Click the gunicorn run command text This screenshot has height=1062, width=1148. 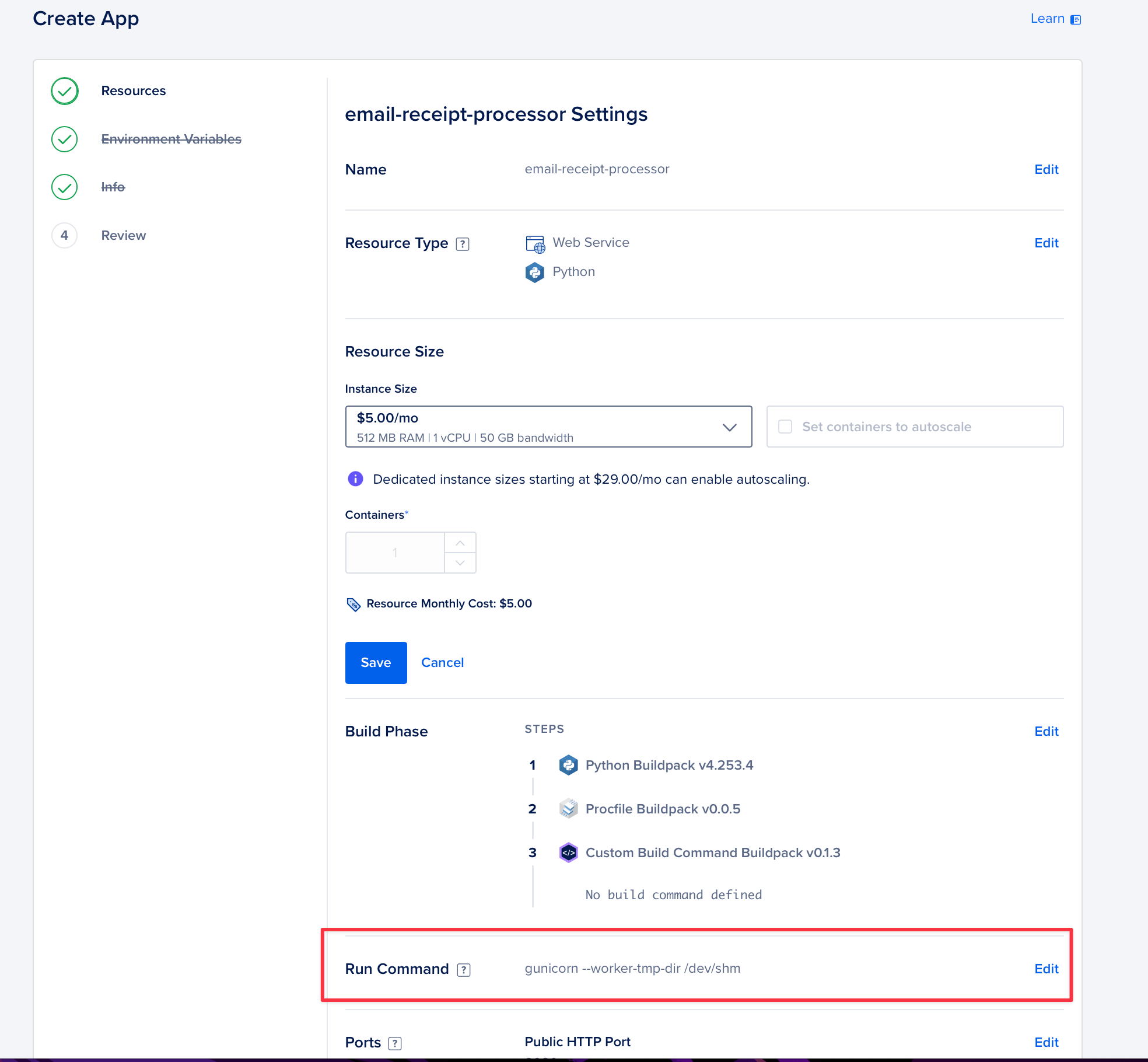[x=632, y=969]
